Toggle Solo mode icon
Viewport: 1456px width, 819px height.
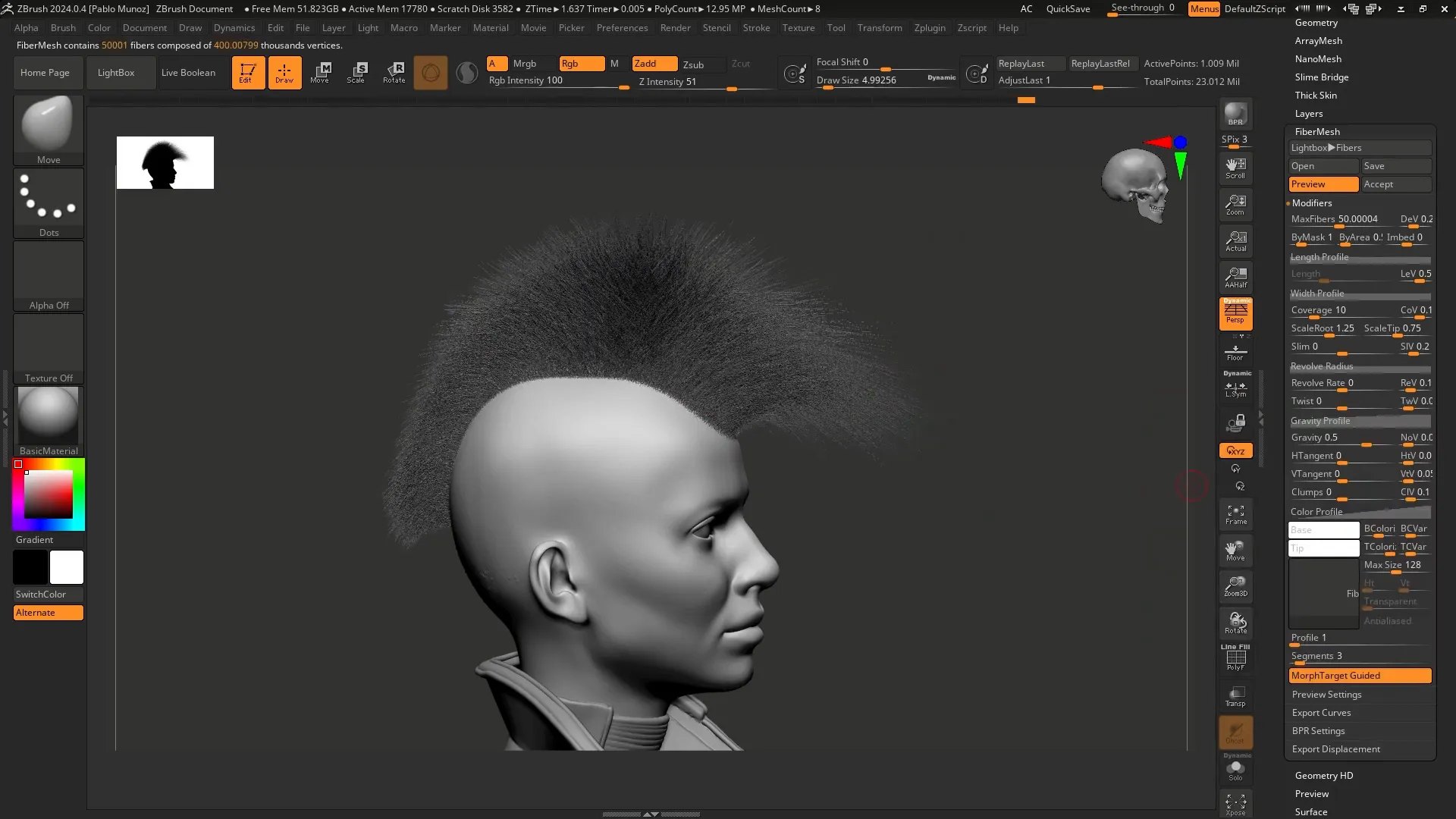pyautogui.click(x=1235, y=769)
